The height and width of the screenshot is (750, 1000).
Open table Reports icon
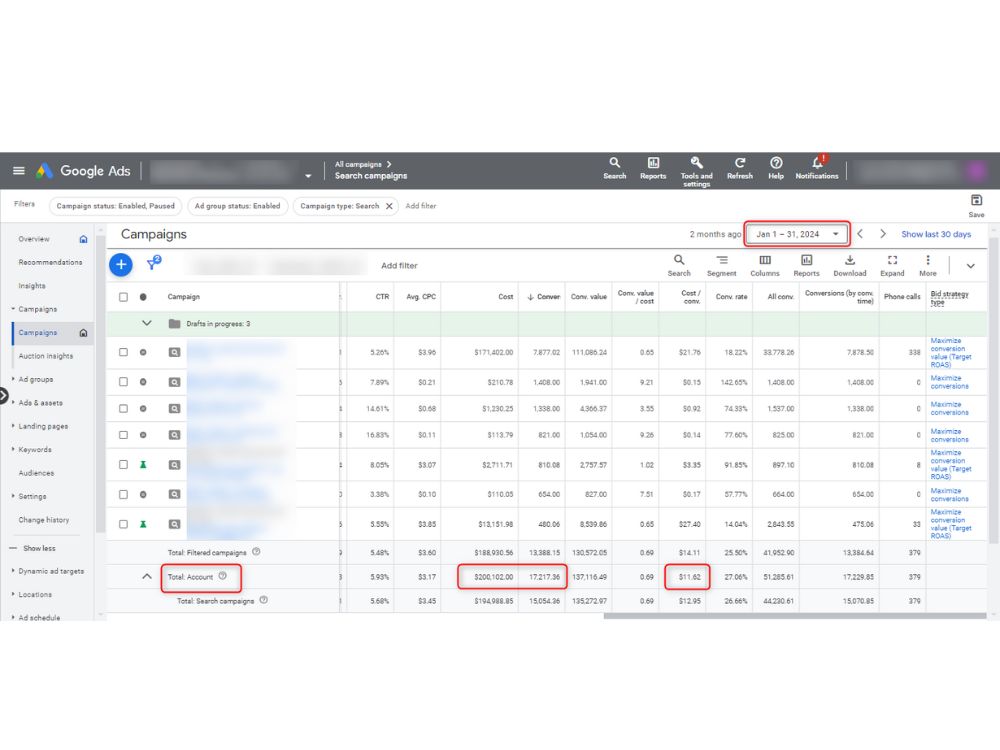tap(806, 265)
